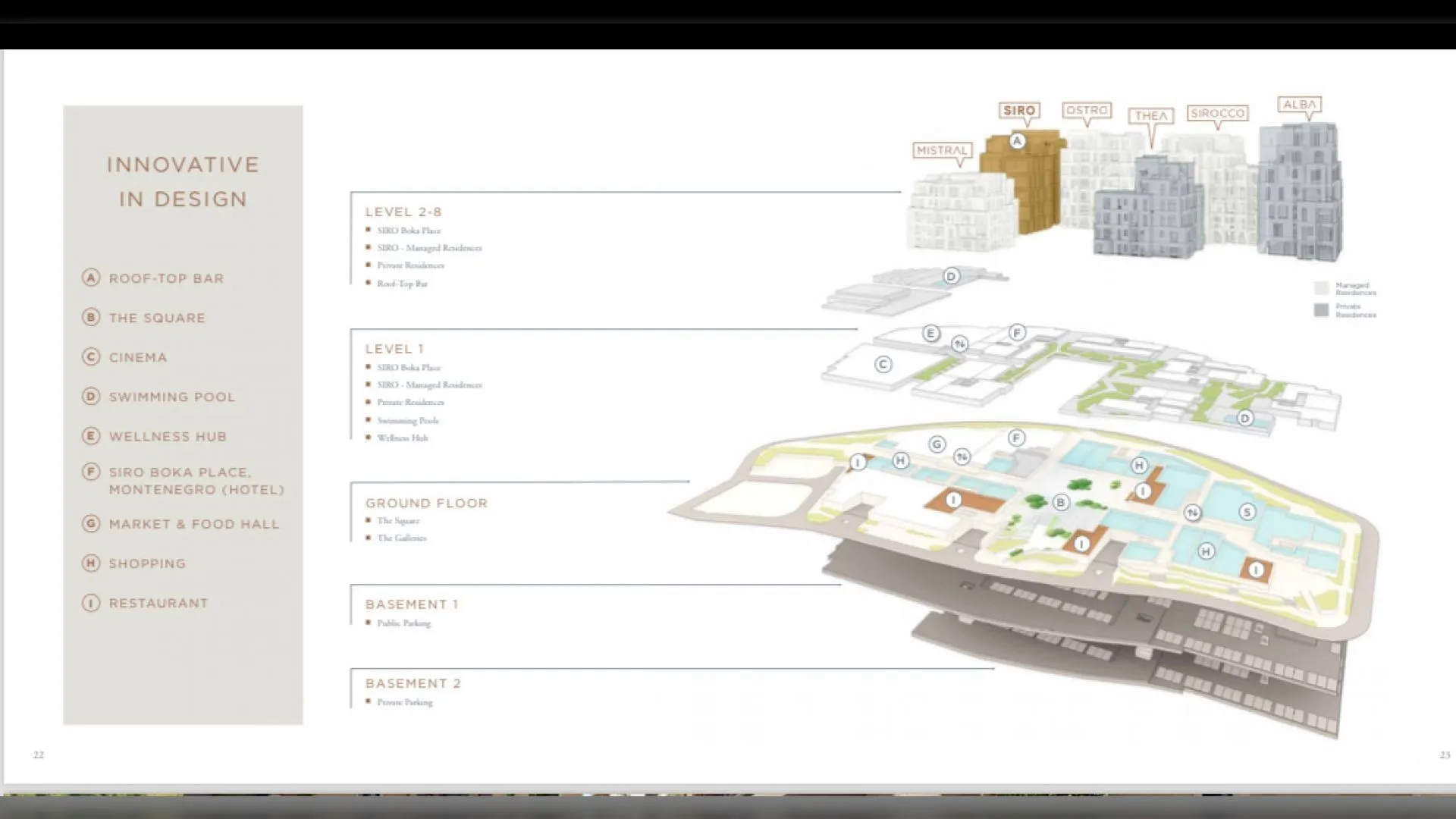
Task: Click The Square bullet under Ground Floor
Action: pos(398,520)
